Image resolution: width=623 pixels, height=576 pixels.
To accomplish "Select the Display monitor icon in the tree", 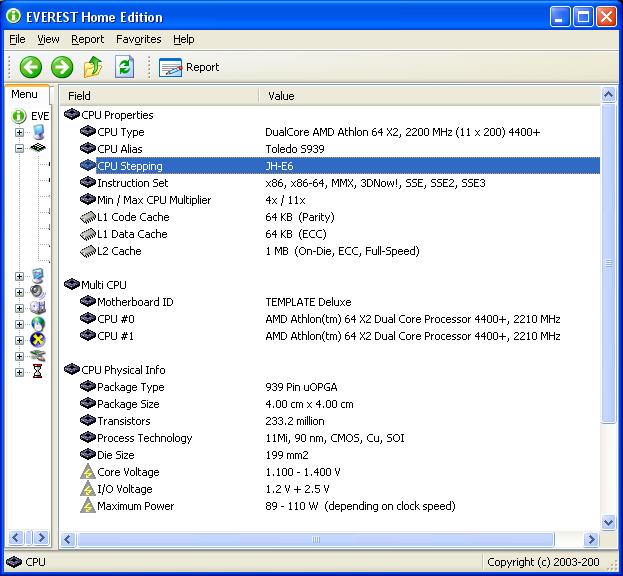I will [x=38, y=276].
